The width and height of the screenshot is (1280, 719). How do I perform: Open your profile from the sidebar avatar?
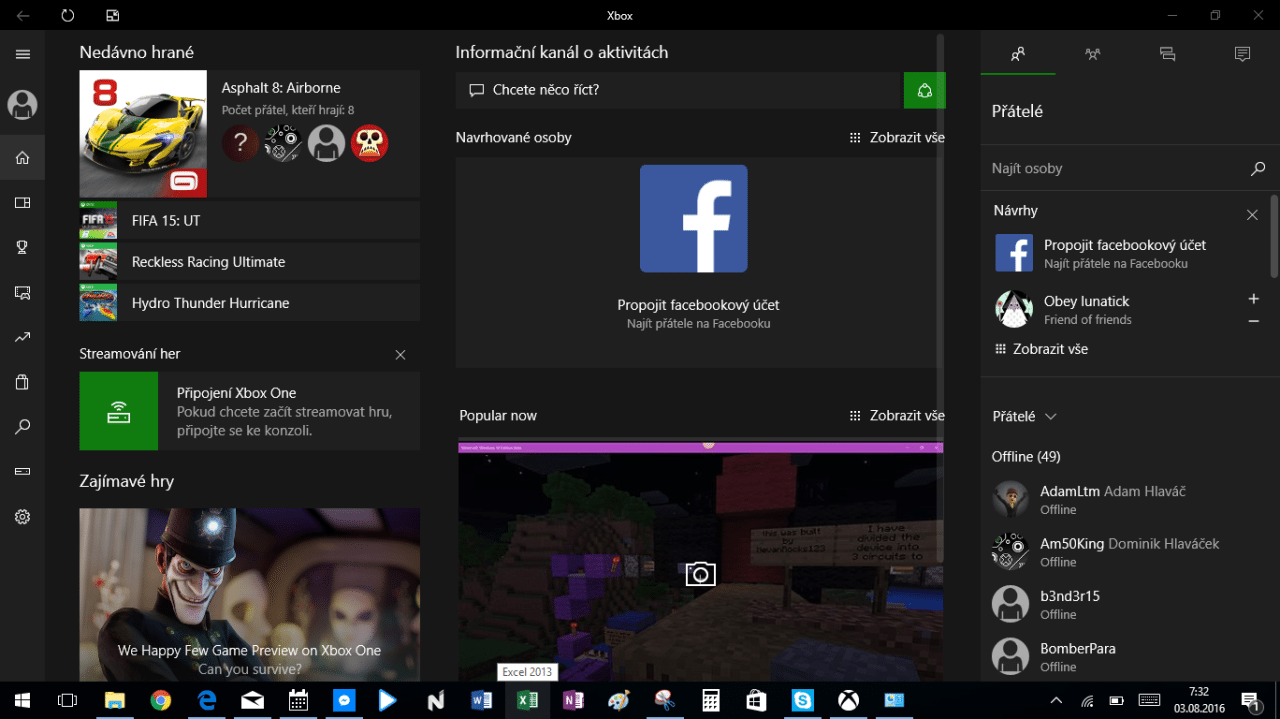pos(22,104)
